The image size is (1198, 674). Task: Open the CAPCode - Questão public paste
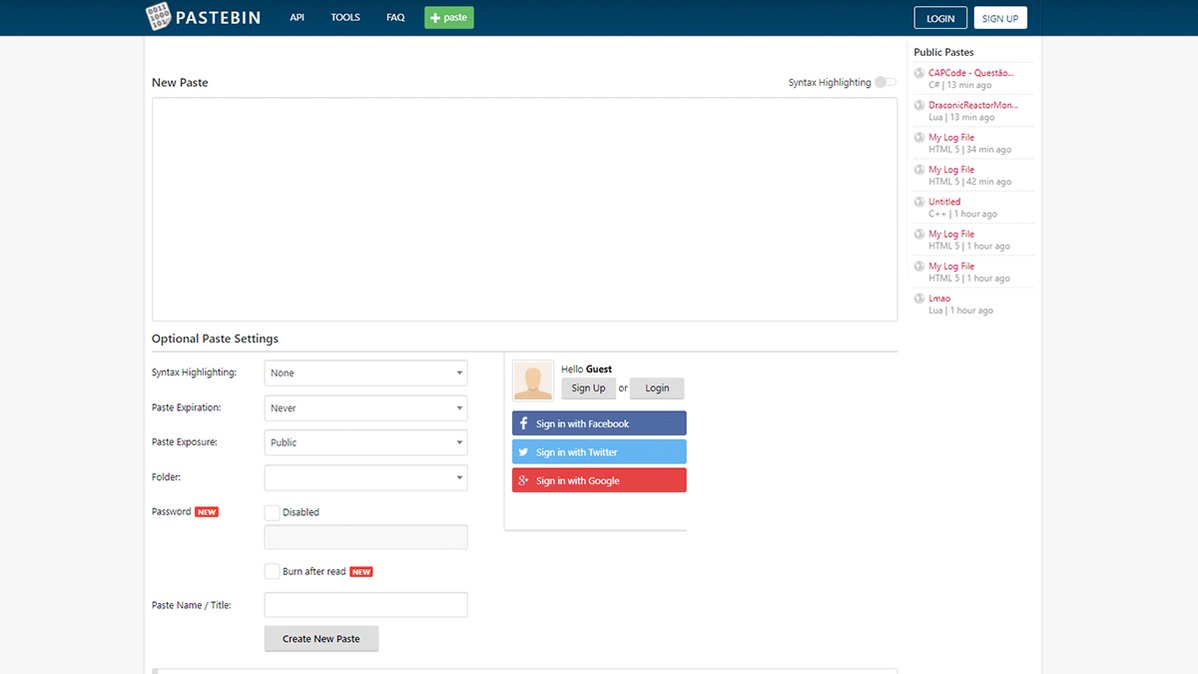(x=970, y=73)
